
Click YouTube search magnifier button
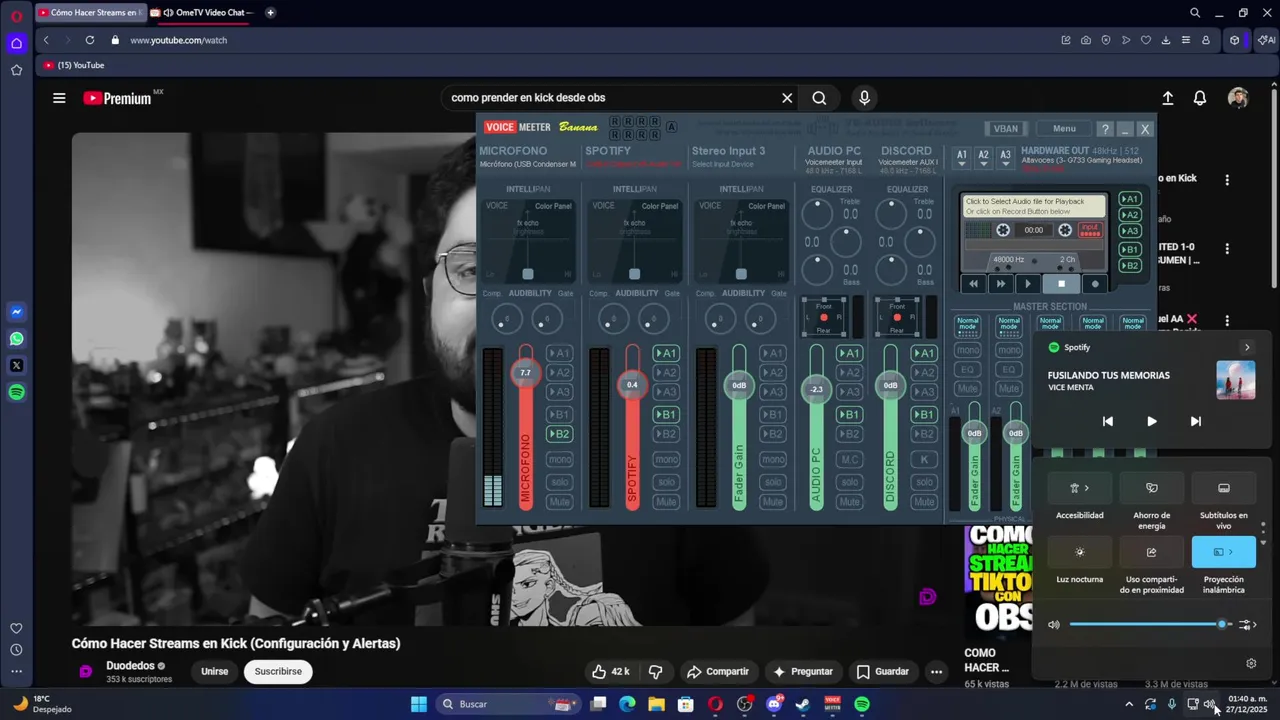[819, 98]
